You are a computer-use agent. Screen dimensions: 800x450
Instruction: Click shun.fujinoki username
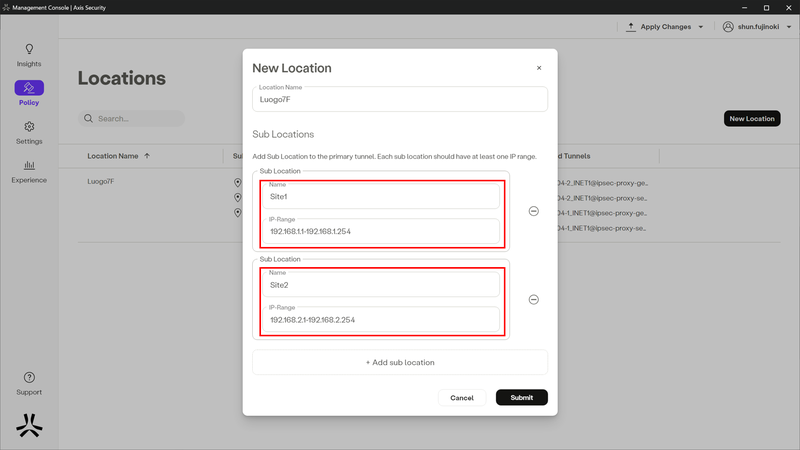coord(758,27)
